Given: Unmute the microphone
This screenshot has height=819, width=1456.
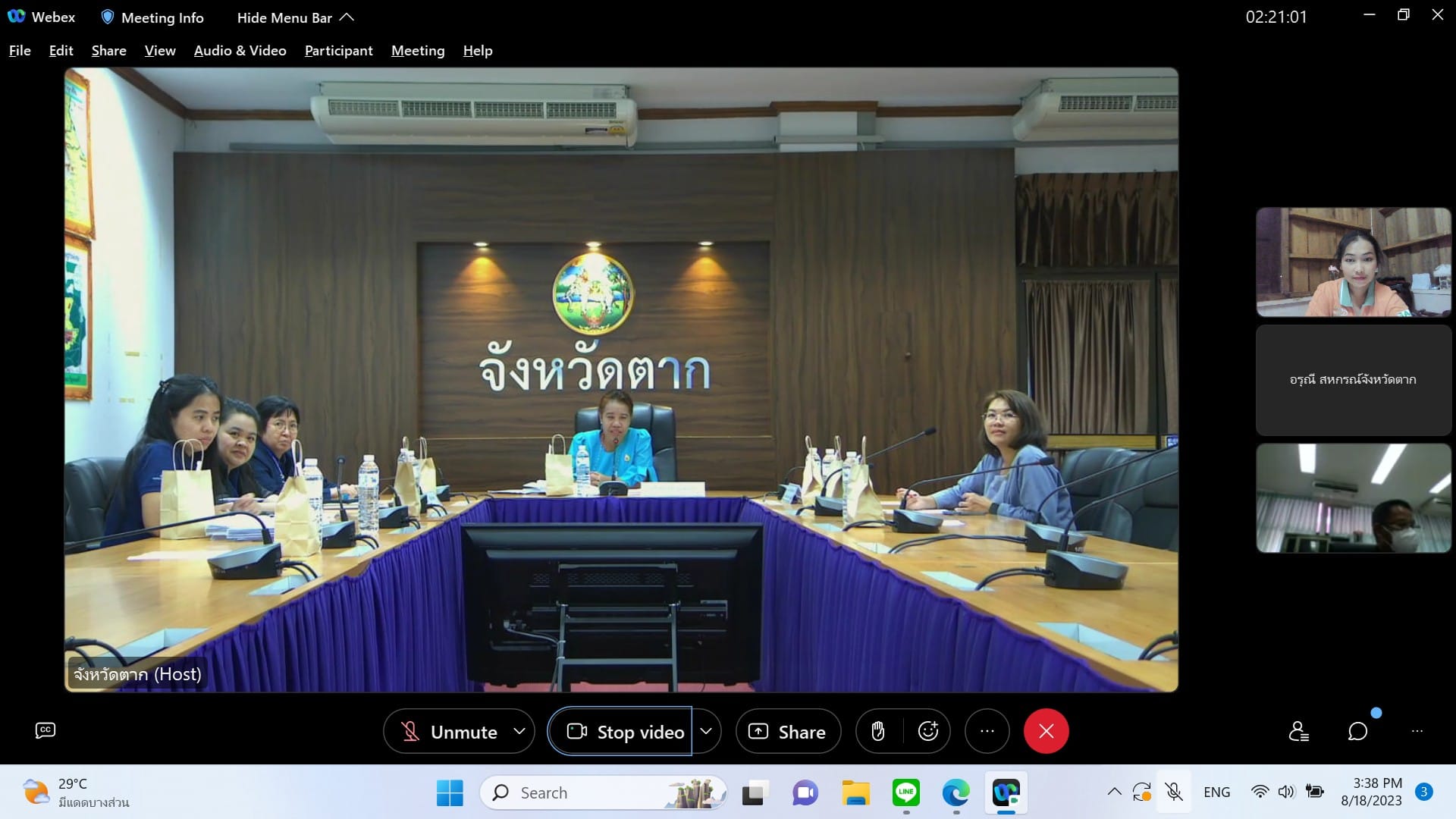Looking at the screenshot, I should pos(449,731).
